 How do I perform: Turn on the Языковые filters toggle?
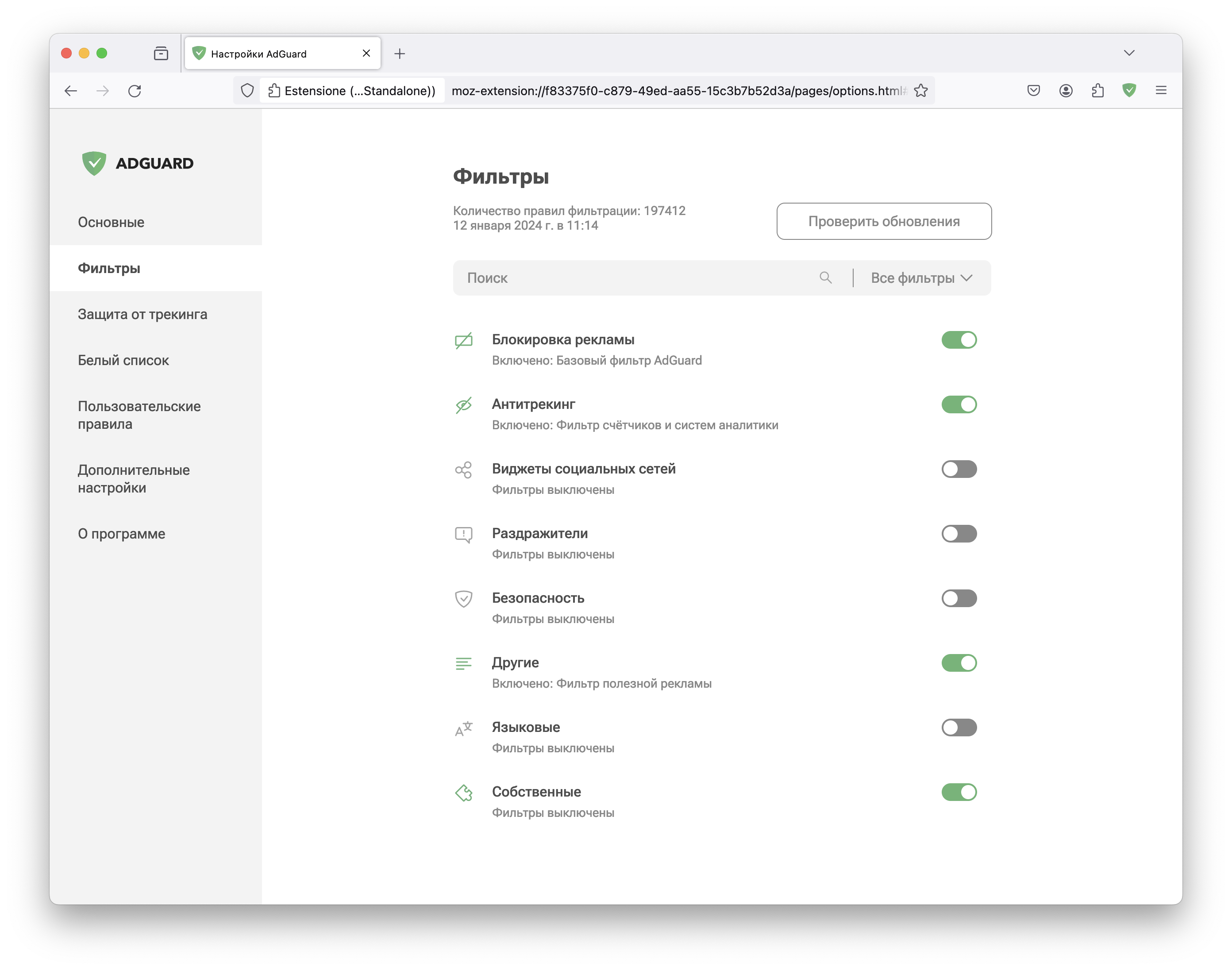click(959, 727)
